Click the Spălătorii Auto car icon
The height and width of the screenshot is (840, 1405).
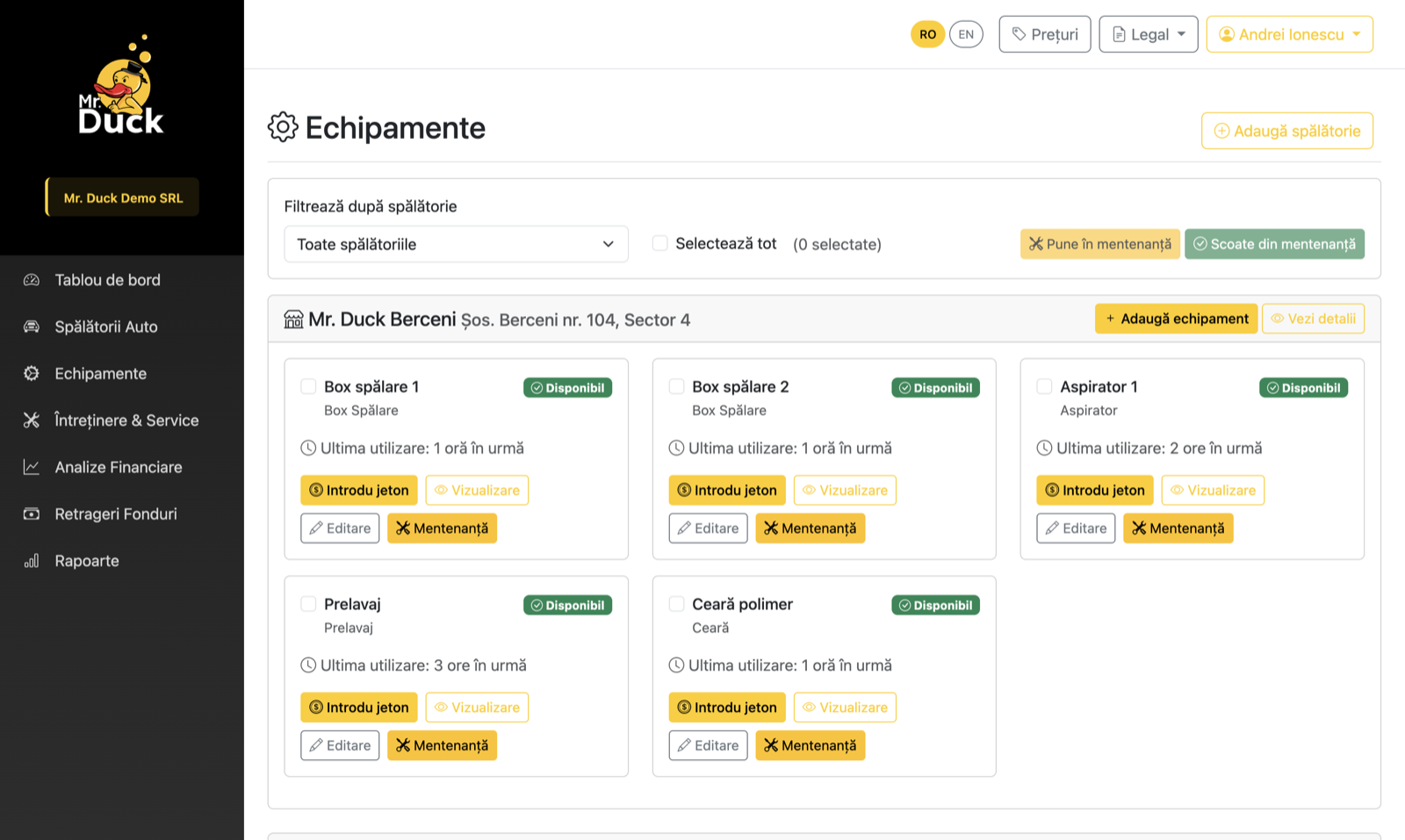(32, 327)
